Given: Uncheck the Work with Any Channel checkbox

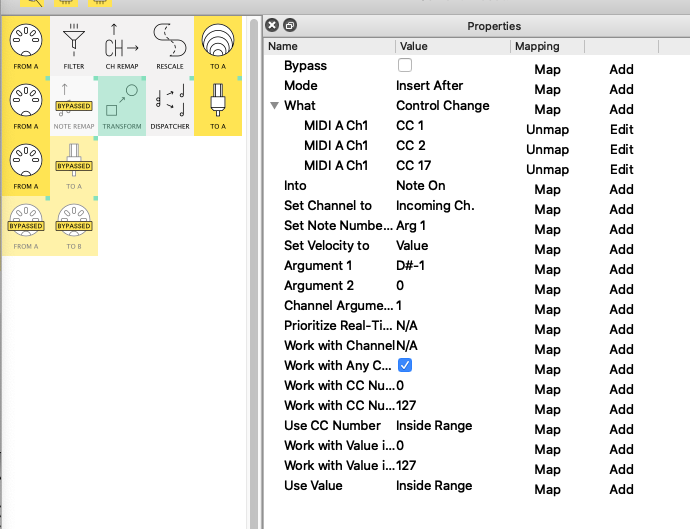Looking at the screenshot, I should 405,366.
